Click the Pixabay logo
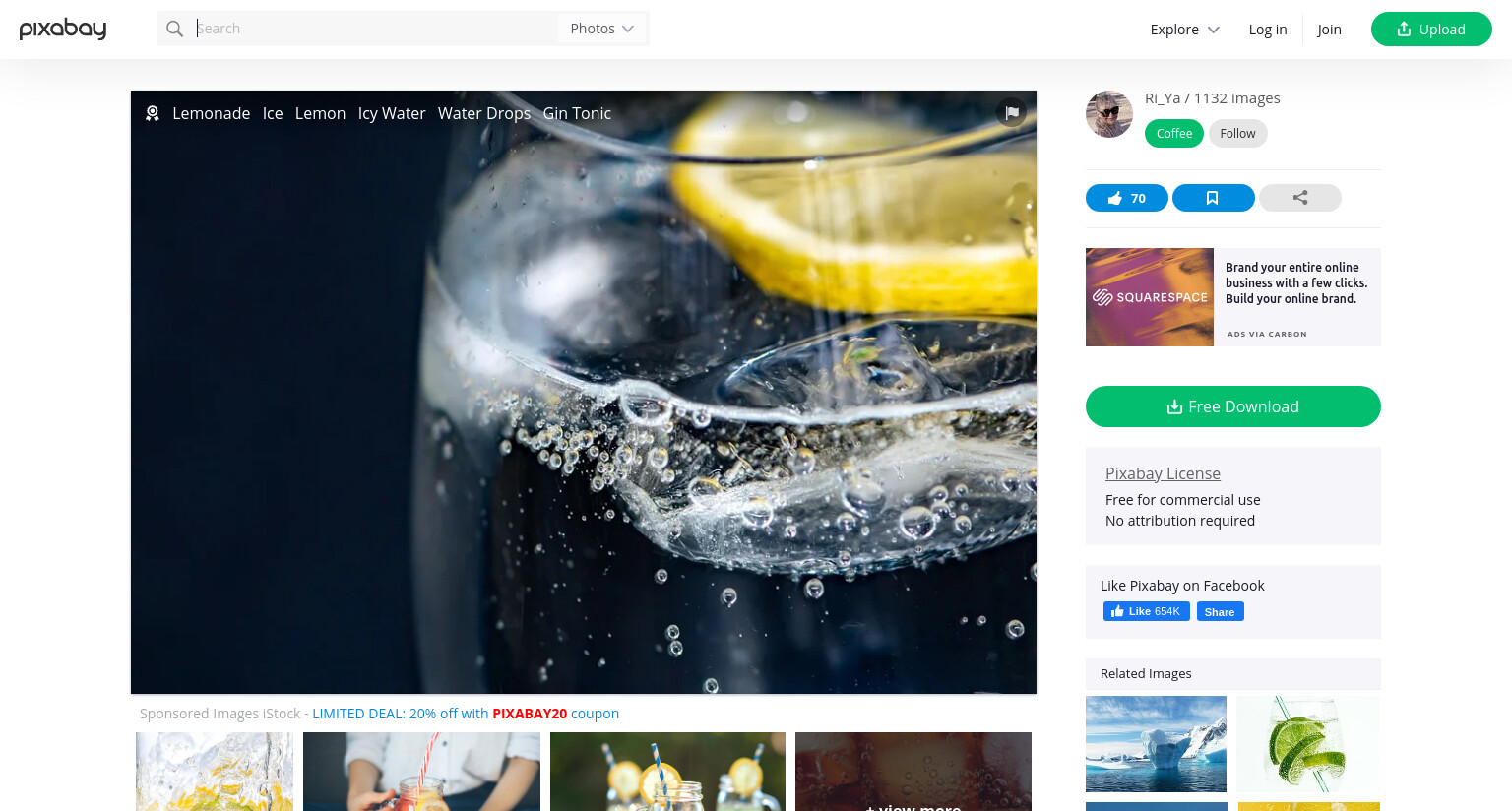Screen dimensions: 1512x811 tap(63, 29)
